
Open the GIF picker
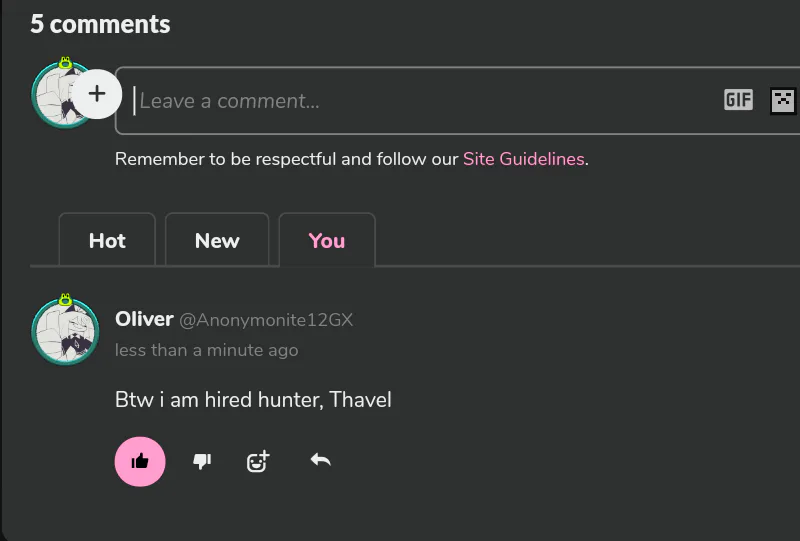point(738,100)
